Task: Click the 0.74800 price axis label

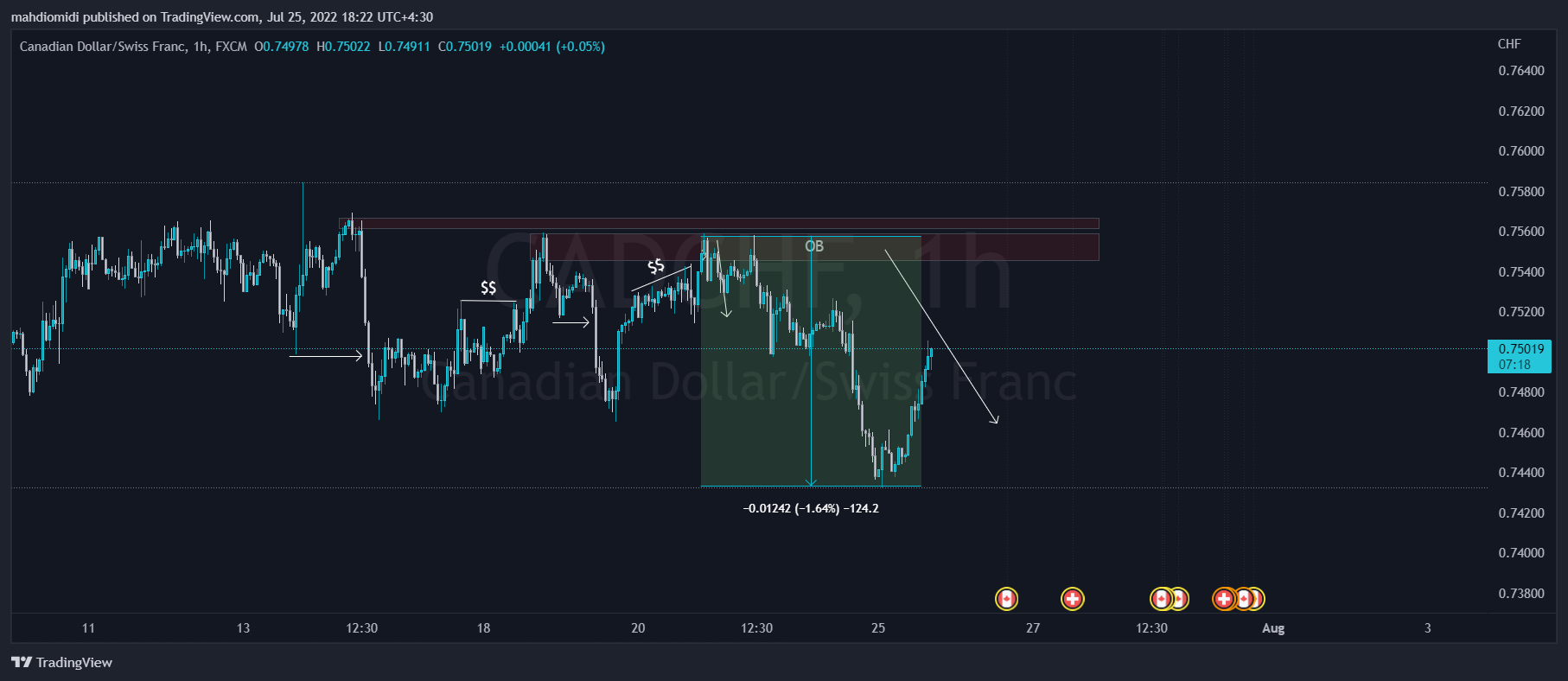Action: 1521,392
